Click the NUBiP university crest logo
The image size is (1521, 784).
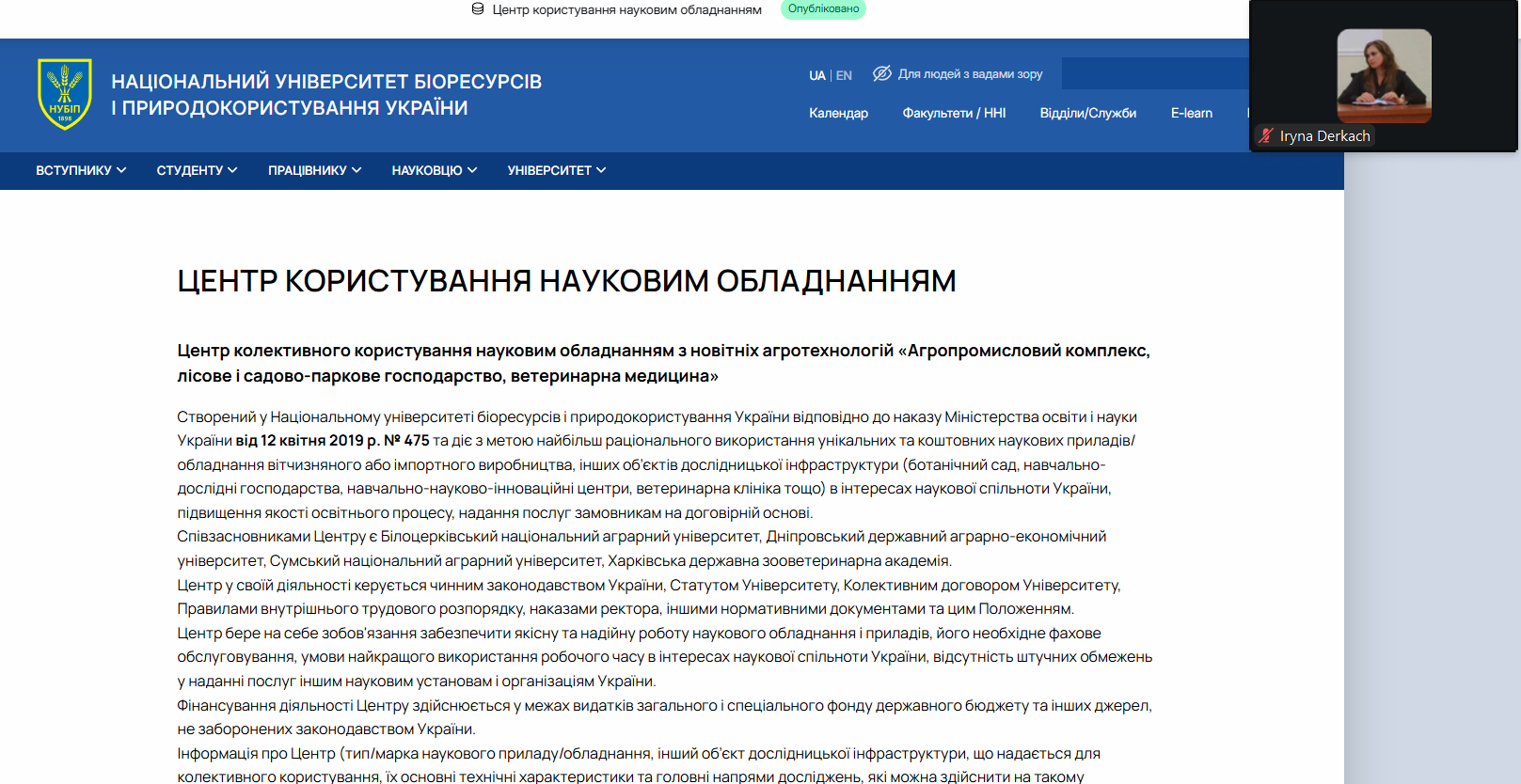coord(65,94)
